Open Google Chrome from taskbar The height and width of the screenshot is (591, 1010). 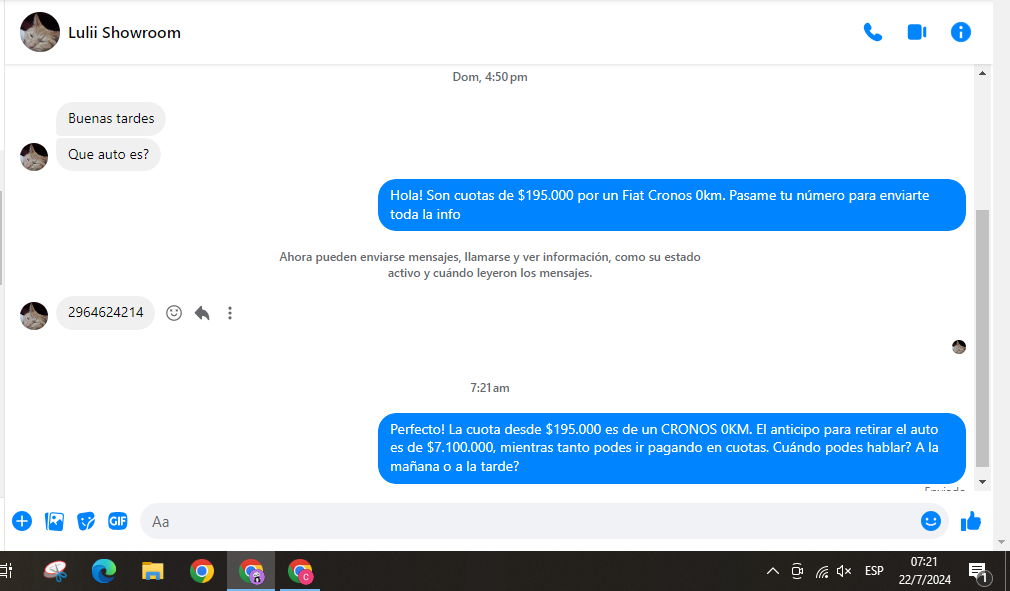pos(202,571)
